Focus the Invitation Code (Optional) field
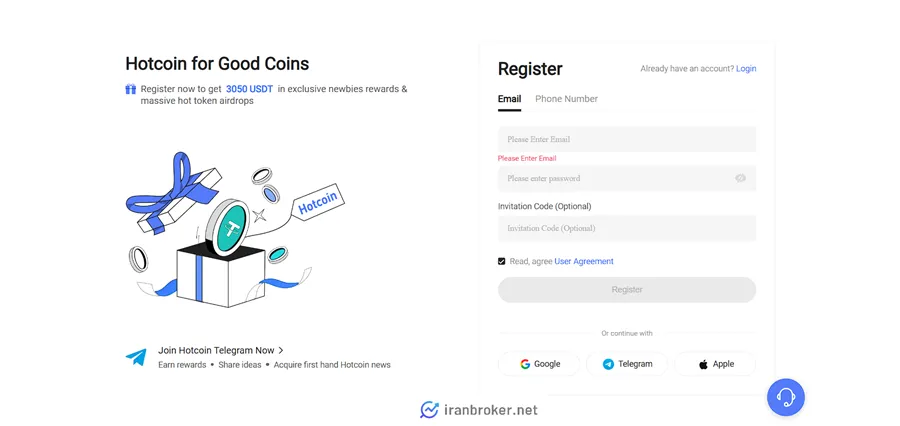Image resolution: width=900 pixels, height=426 pixels. [x=627, y=228]
